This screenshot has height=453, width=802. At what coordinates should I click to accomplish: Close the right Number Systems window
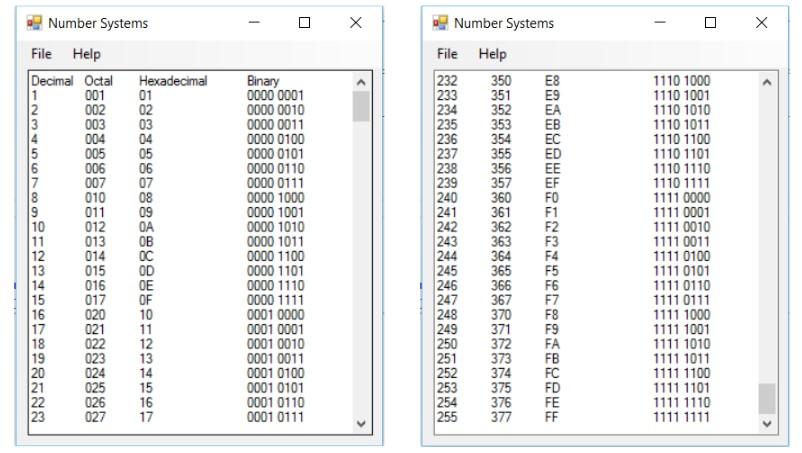point(761,22)
